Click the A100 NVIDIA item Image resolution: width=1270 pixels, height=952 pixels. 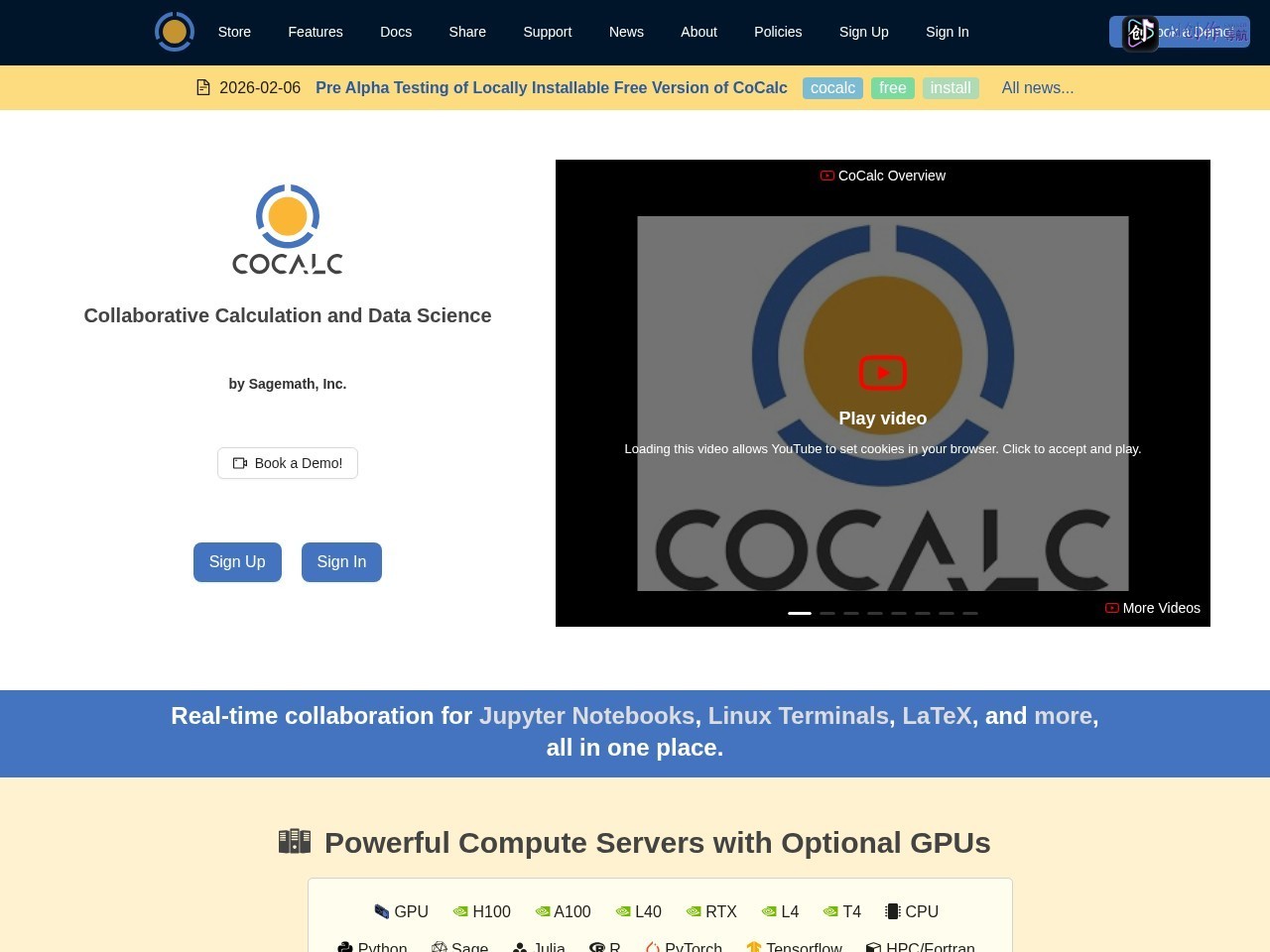click(x=563, y=911)
